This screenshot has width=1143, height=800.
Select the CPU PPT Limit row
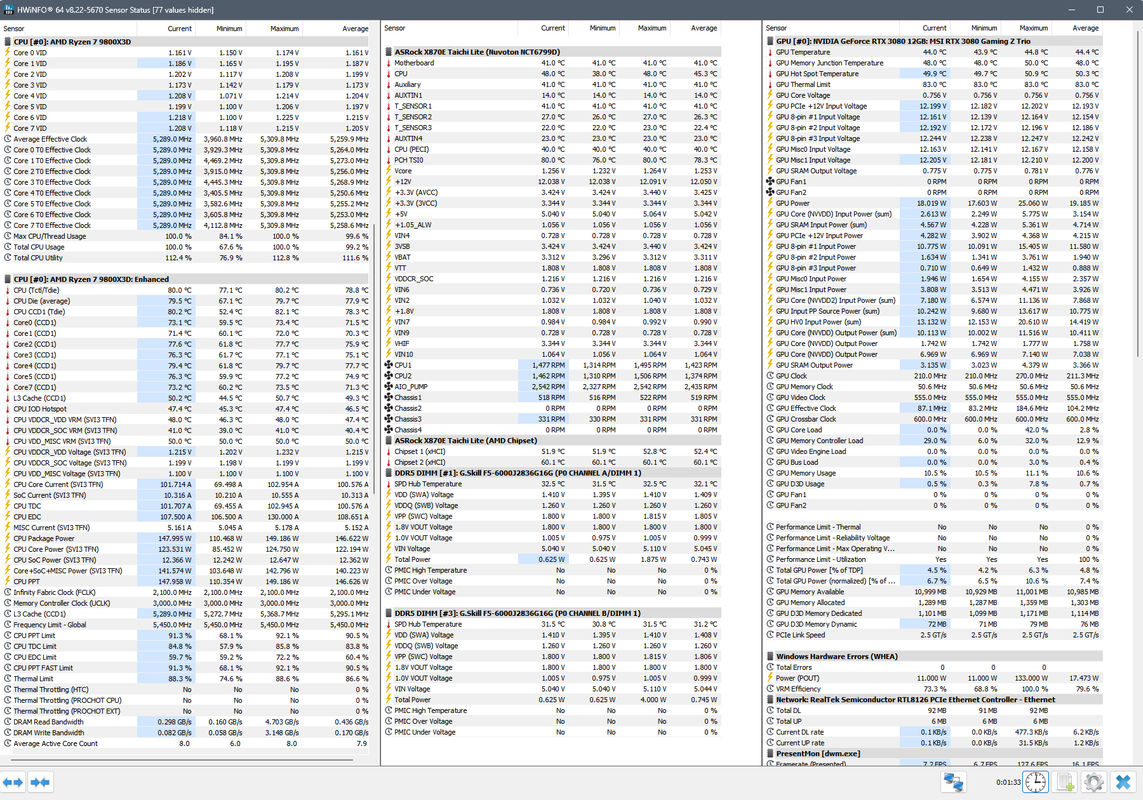[x=187, y=635]
